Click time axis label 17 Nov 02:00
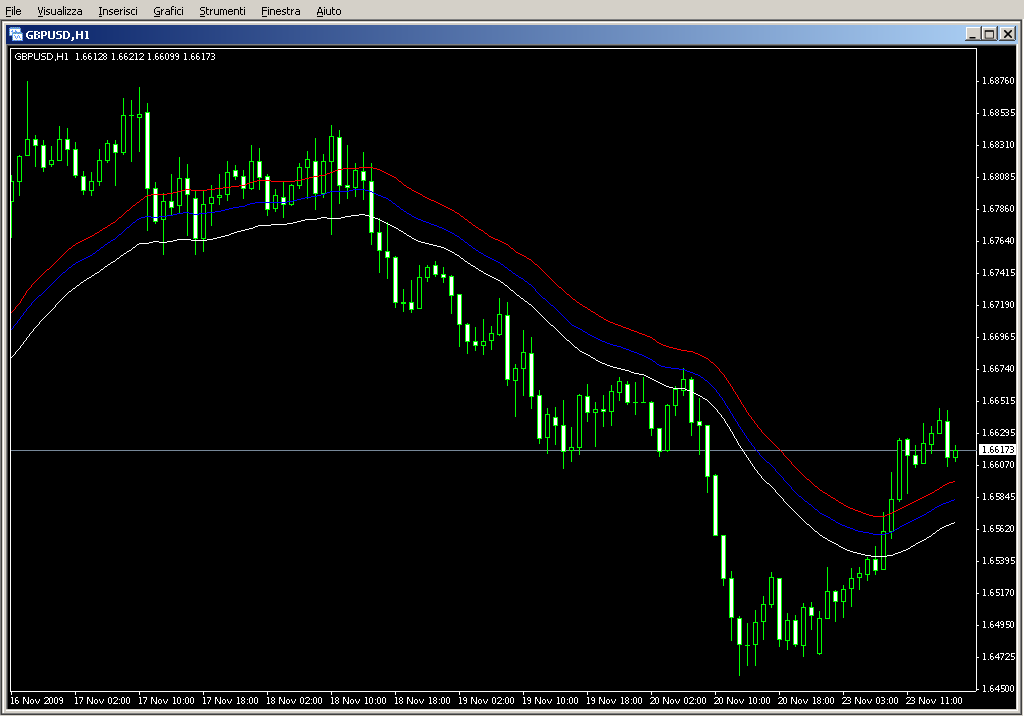Screen dimensions: 1024x717 tap(102, 701)
